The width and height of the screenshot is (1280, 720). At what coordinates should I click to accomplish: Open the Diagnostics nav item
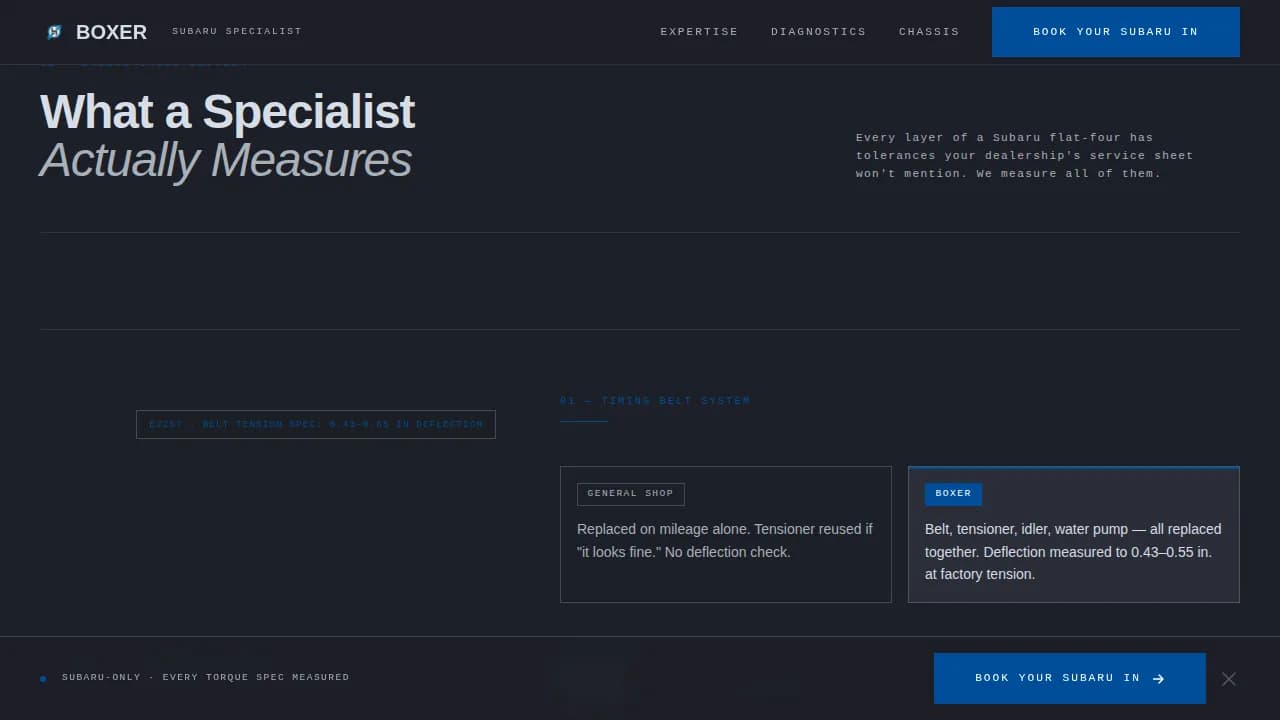tap(818, 32)
